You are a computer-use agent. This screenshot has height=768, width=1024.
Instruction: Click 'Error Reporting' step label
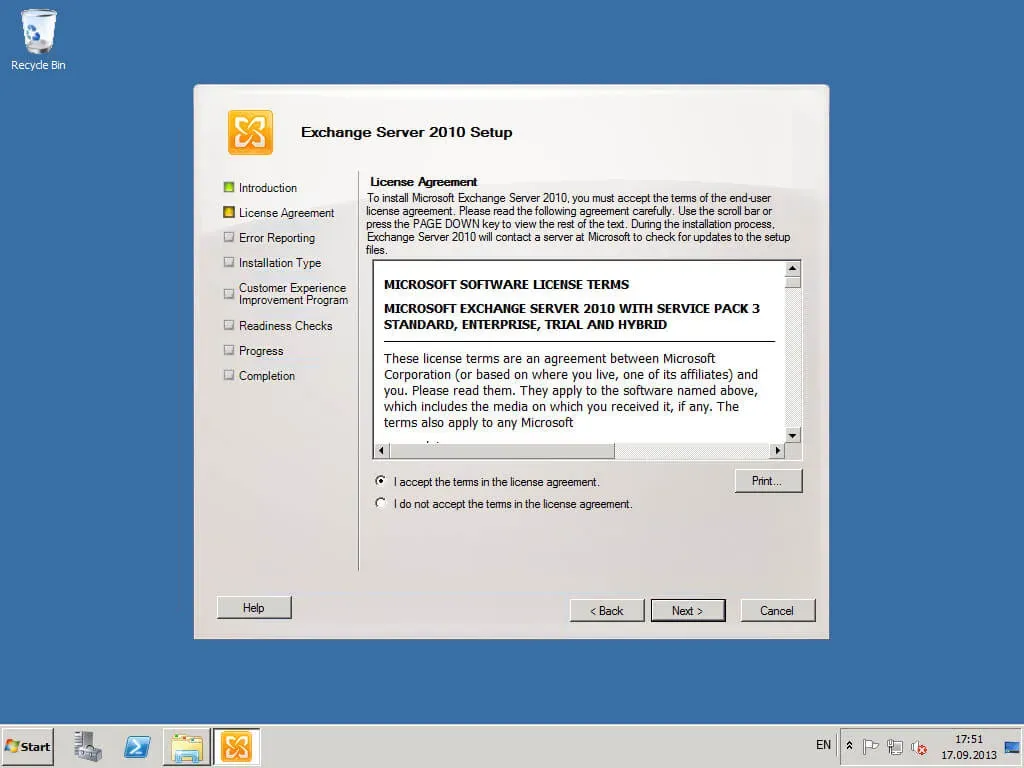(x=276, y=238)
